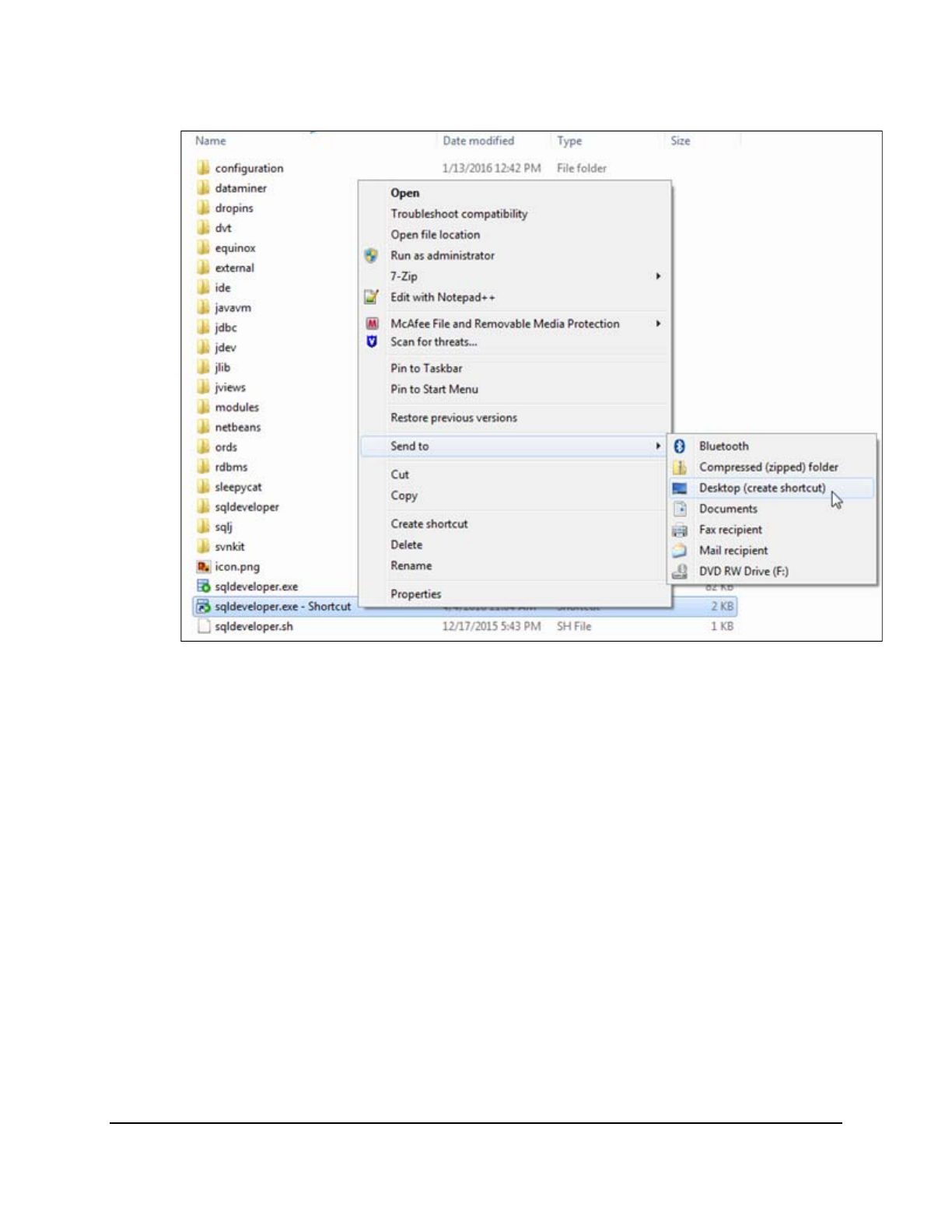Click the sqldeveloper.exe application icon

click(x=204, y=586)
